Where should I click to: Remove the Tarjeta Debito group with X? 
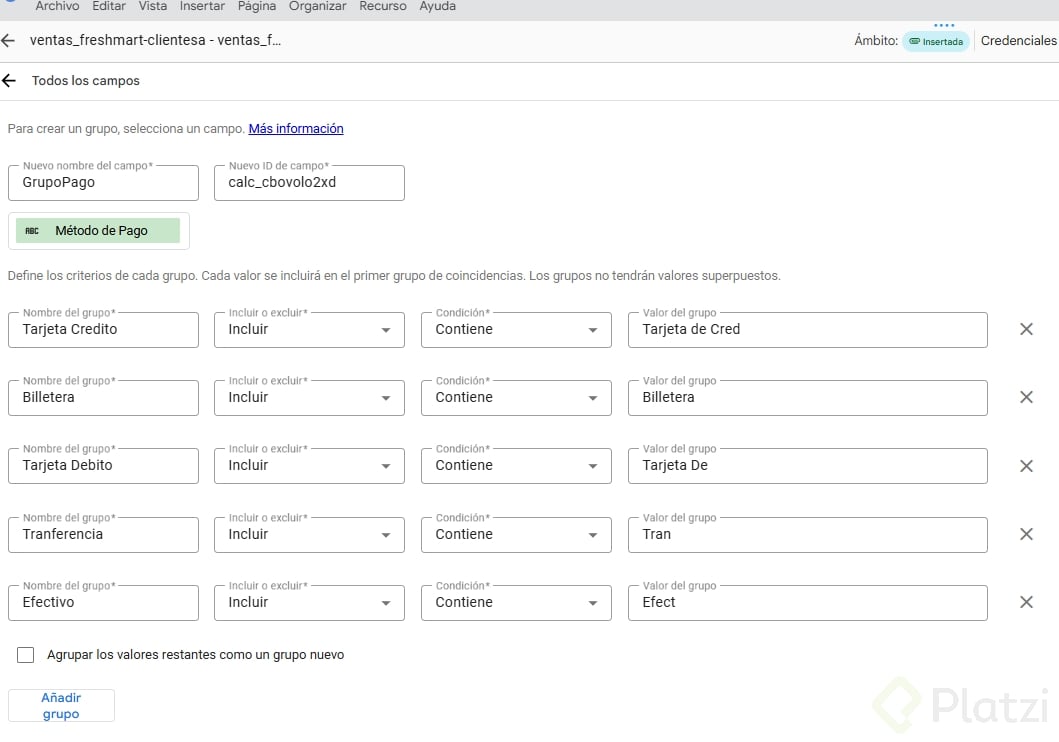1026,466
